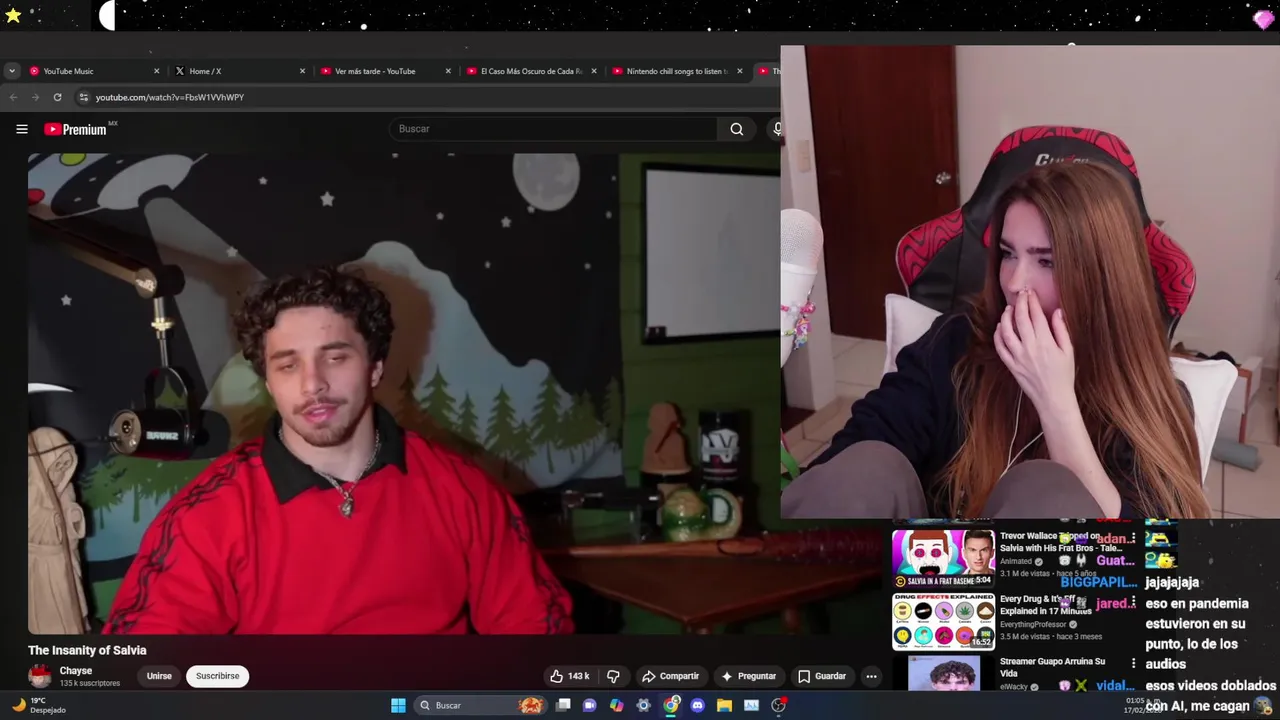This screenshot has height=720, width=1280.
Task: Click the search magnifier button on YouTube
Action: coord(736,129)
